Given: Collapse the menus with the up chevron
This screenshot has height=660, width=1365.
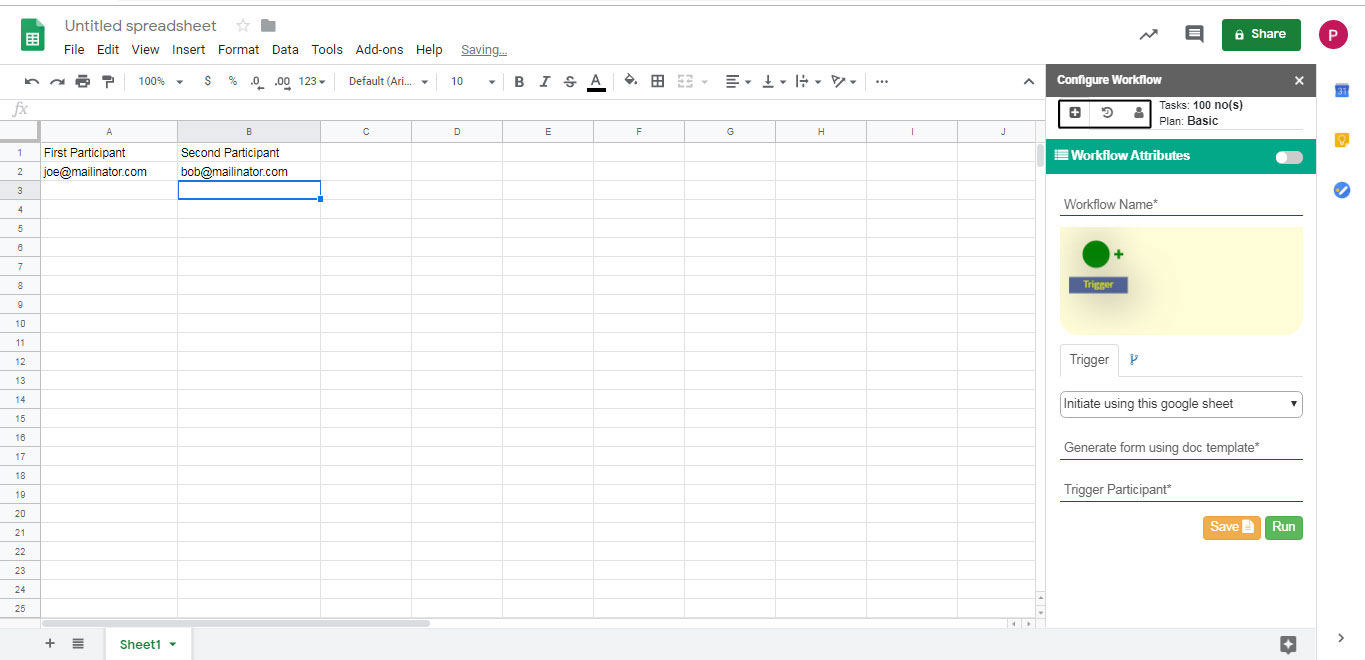Looking at the screenshot, I should (1029, 81).
